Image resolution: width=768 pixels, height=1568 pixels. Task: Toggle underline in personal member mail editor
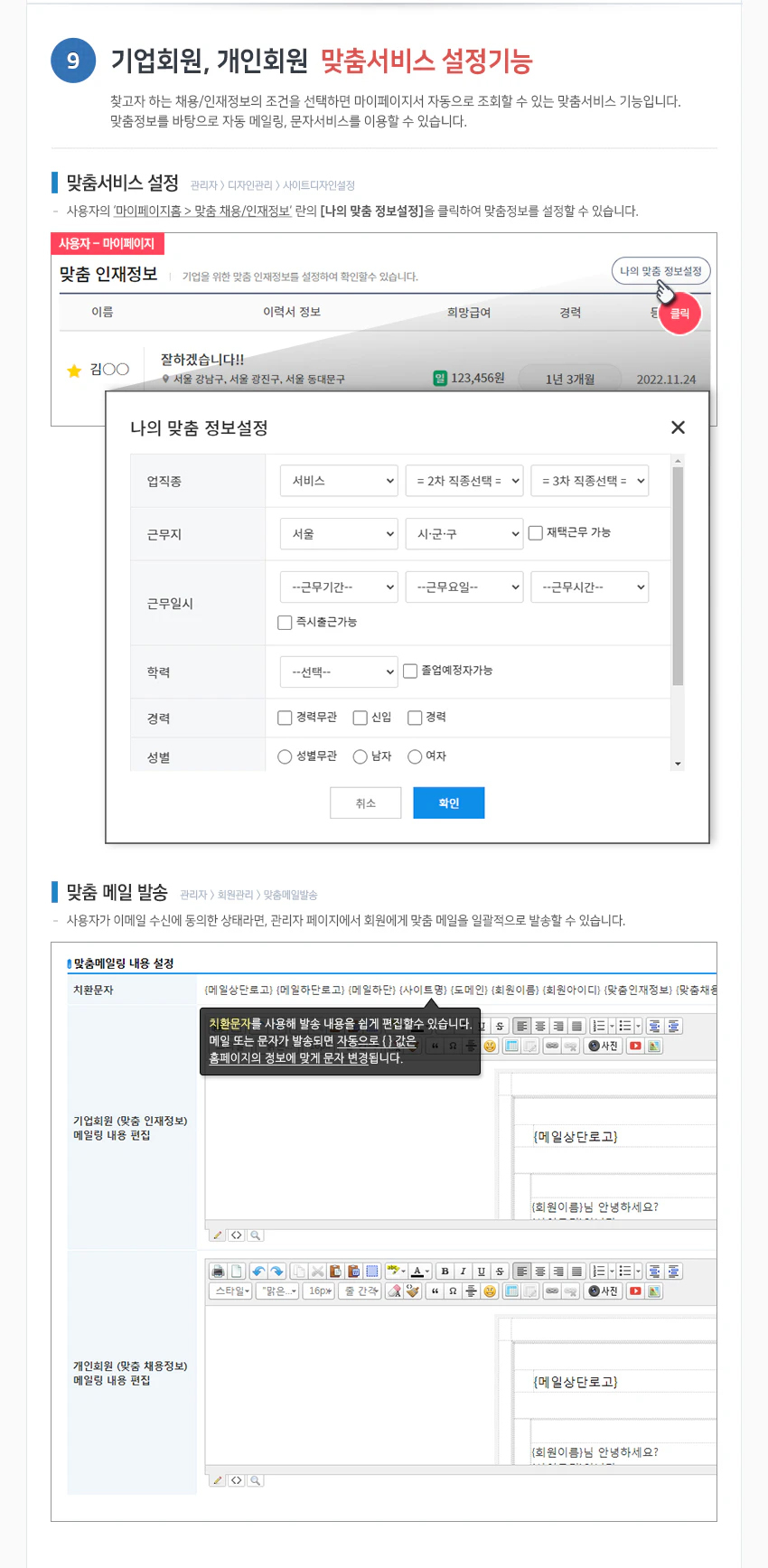point(482,1271)
